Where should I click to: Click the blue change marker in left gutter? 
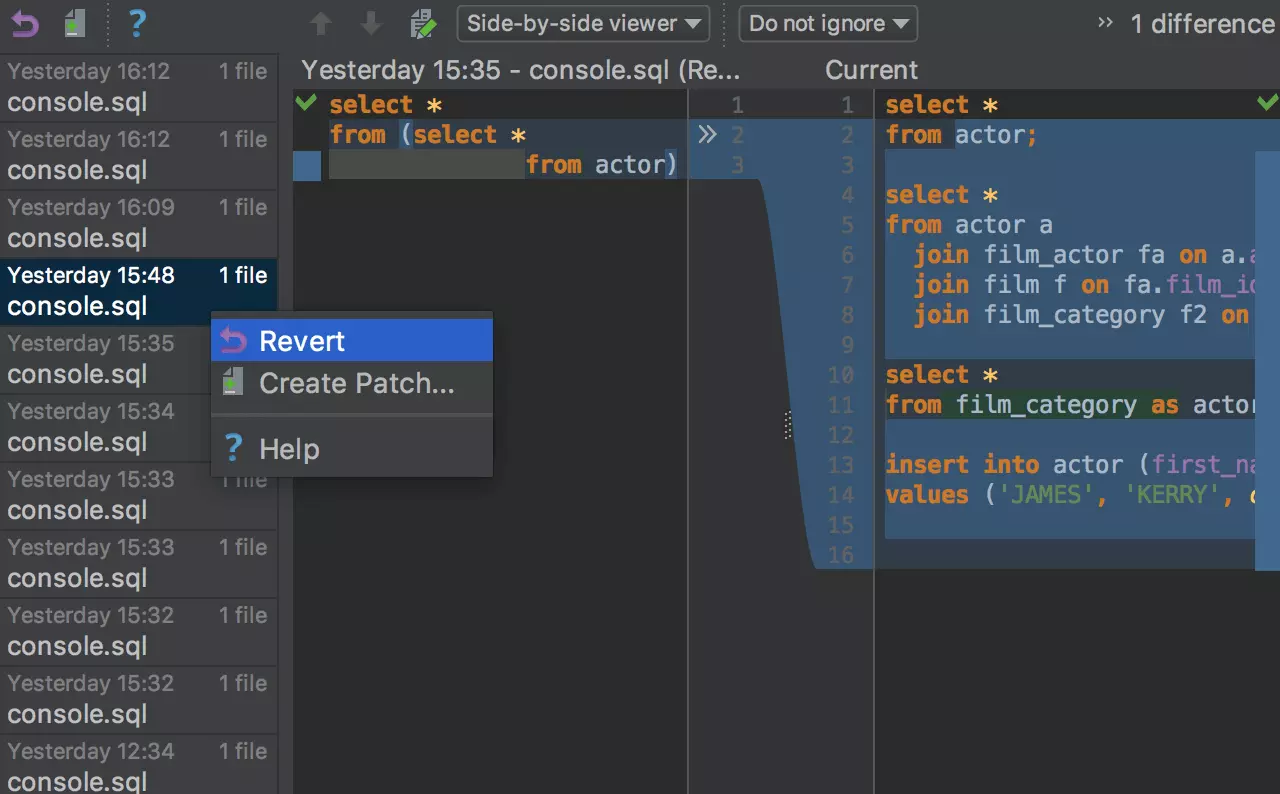coord(307,166)
